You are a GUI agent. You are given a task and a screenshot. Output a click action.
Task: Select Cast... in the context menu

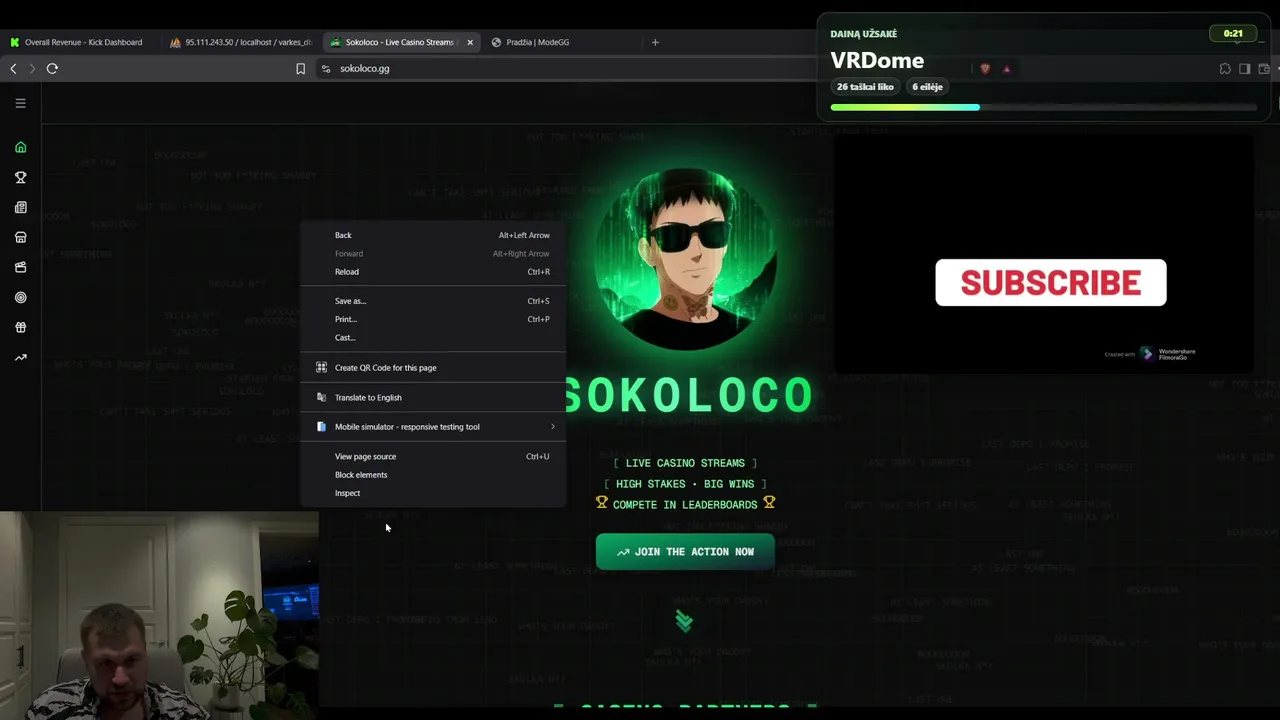tap(433, 337)
